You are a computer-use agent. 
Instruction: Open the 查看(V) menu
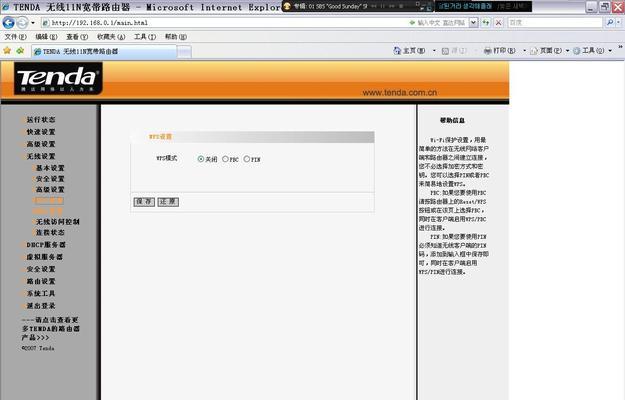77,37
